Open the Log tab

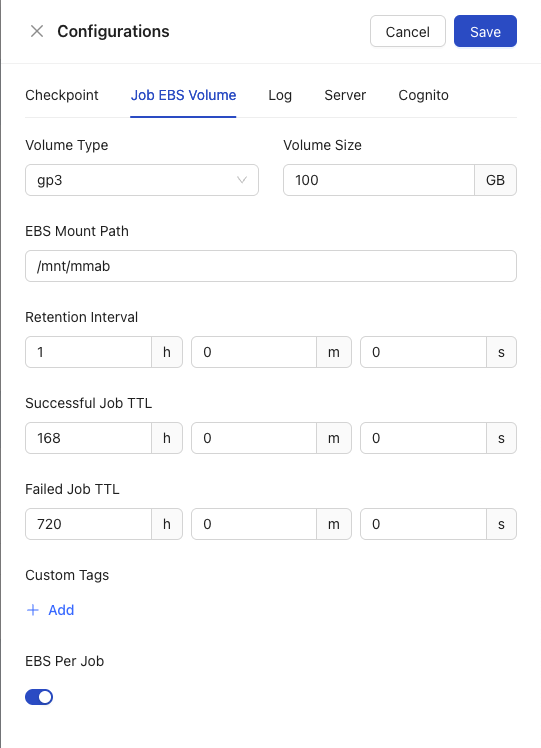(x=280, y=95)
